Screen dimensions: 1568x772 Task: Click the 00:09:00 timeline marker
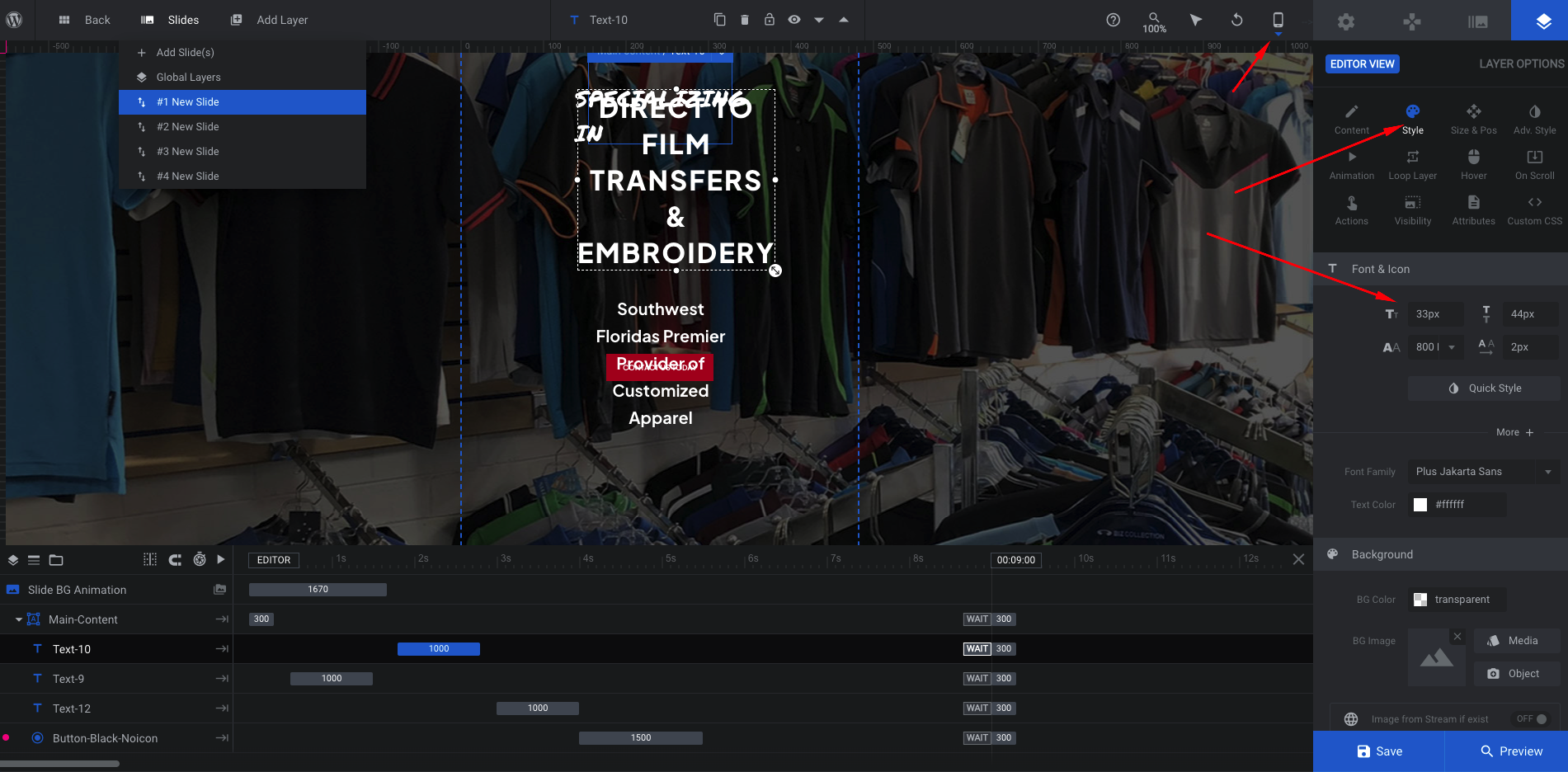tap(1015, 560)
